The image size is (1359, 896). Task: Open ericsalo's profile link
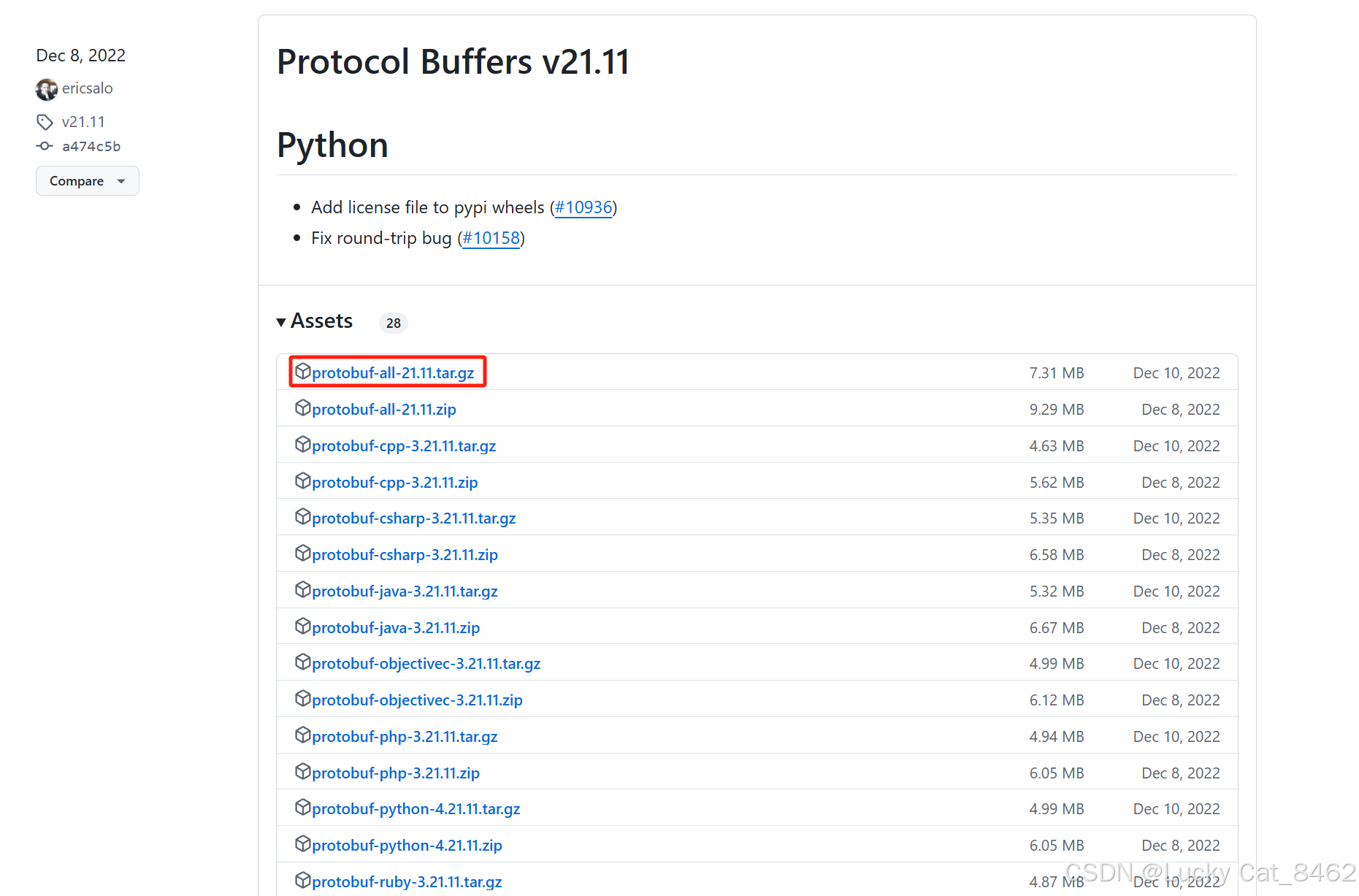[x=88, y=88]
